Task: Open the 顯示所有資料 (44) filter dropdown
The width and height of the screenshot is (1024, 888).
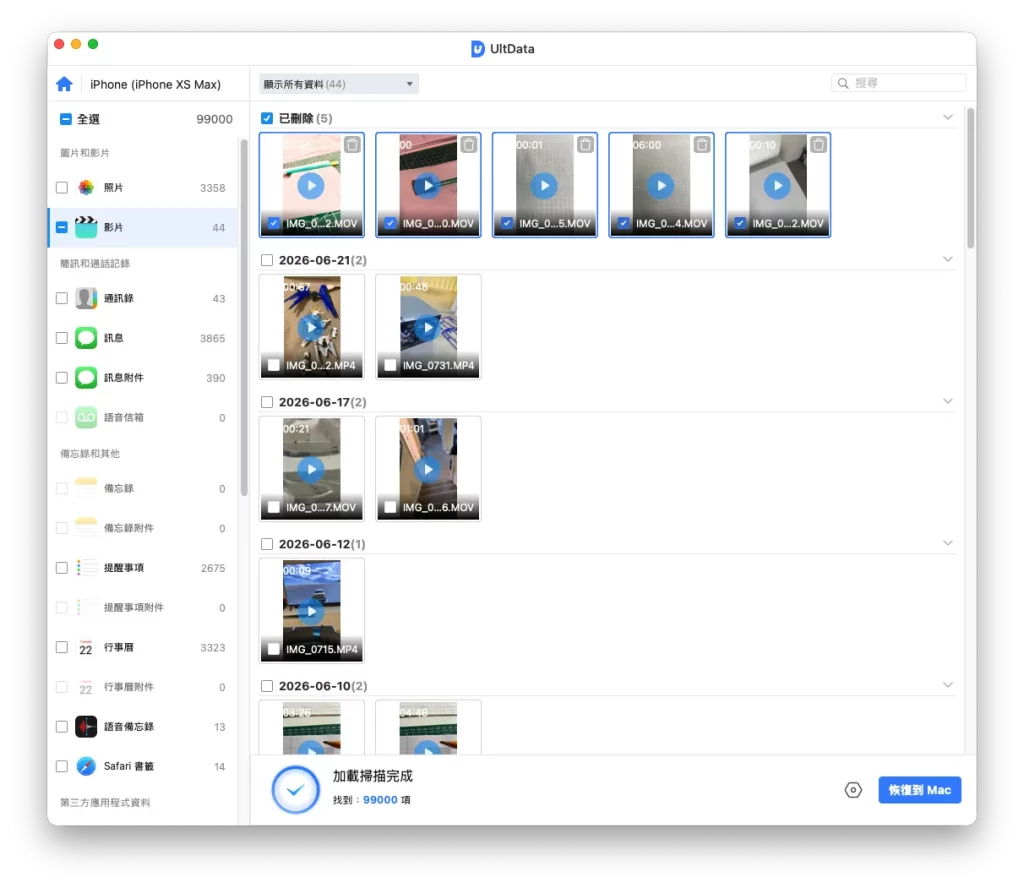Action: [x=338, y=84]
